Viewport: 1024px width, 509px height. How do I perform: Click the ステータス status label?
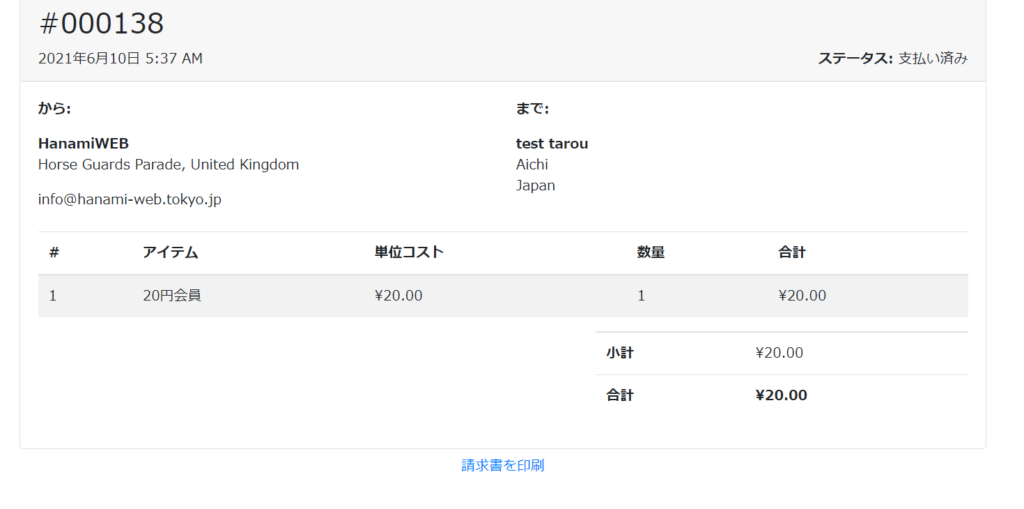click(855, 59)
